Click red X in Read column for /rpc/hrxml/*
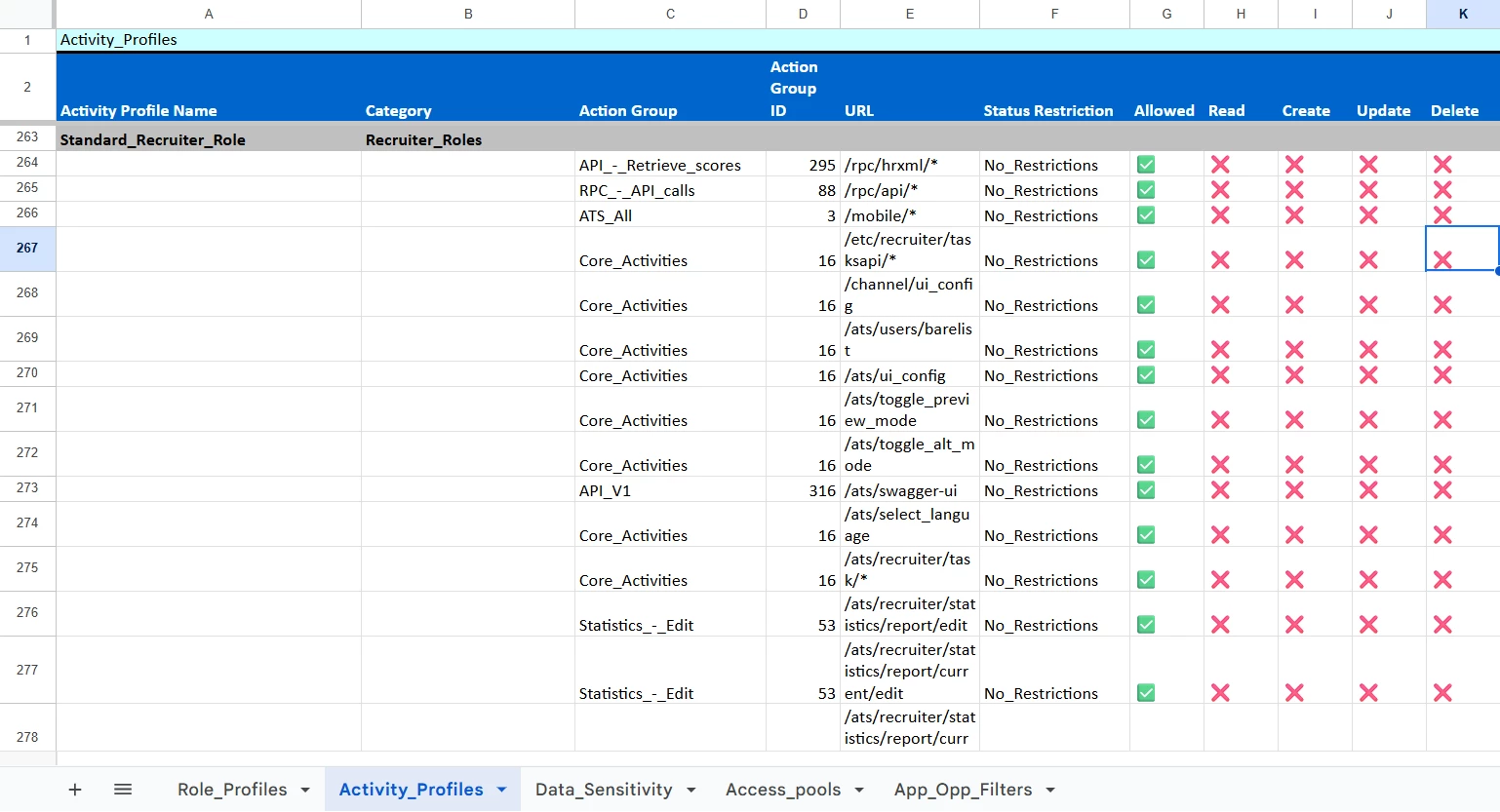 (1220, 165)
